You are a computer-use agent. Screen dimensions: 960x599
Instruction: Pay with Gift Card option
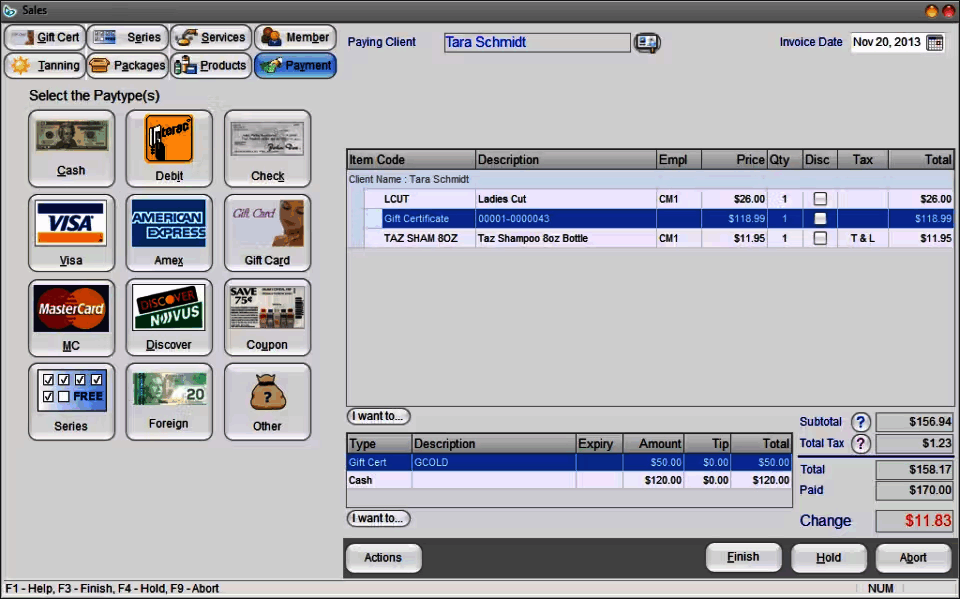point(267,233)
